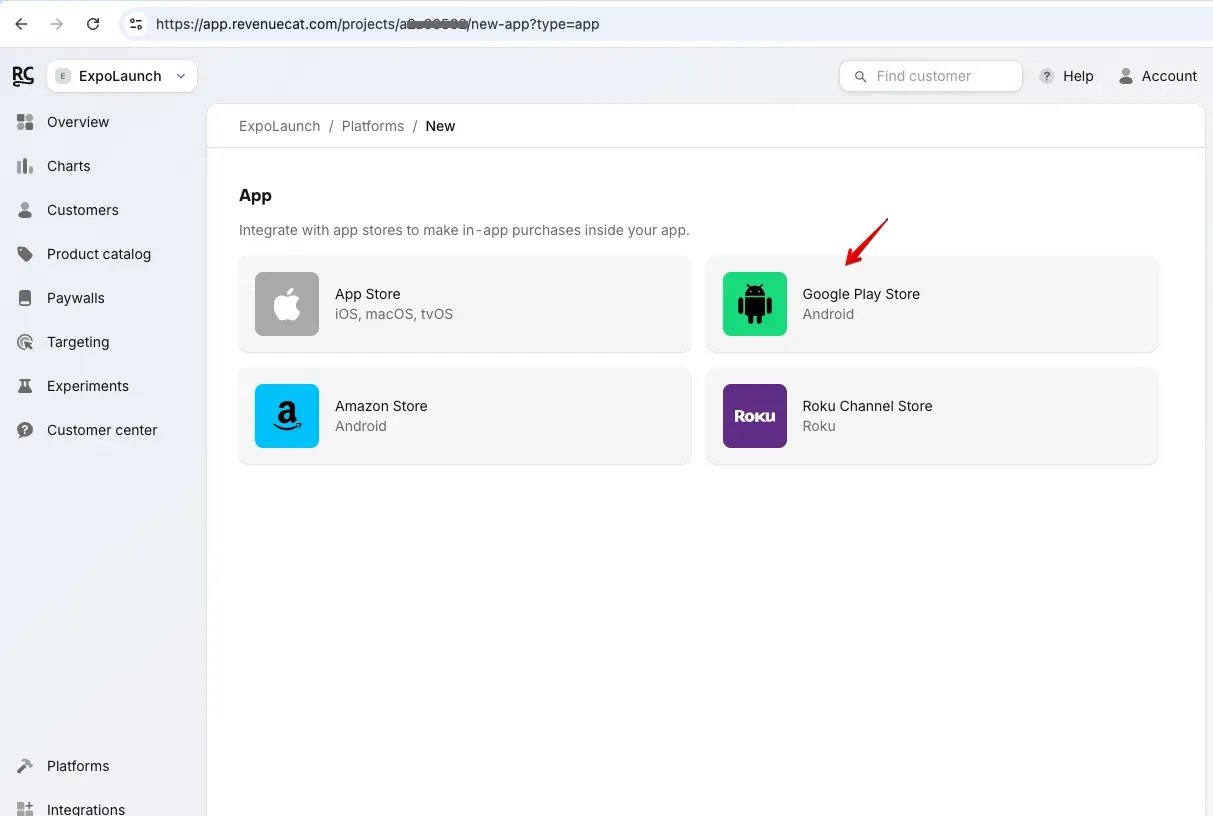Click the iOS, macOS, tvOS subtitle
This screenshot has width=1213, height=816.
tap(394, 314)
